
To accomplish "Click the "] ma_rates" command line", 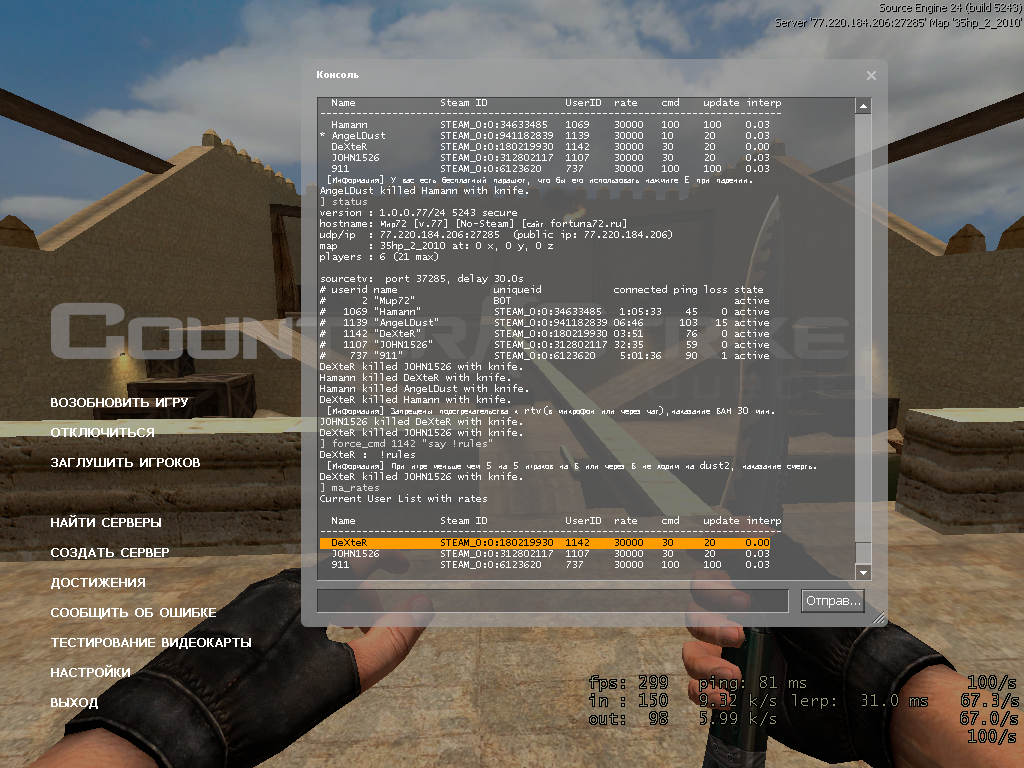I will pyautogui.click(x=349, y=488).
